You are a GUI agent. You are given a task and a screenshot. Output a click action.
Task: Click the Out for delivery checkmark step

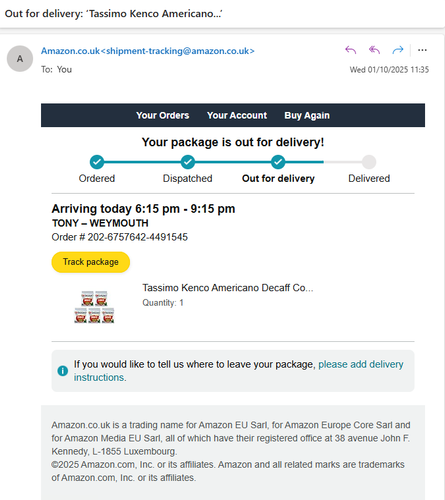coord(278,162)
